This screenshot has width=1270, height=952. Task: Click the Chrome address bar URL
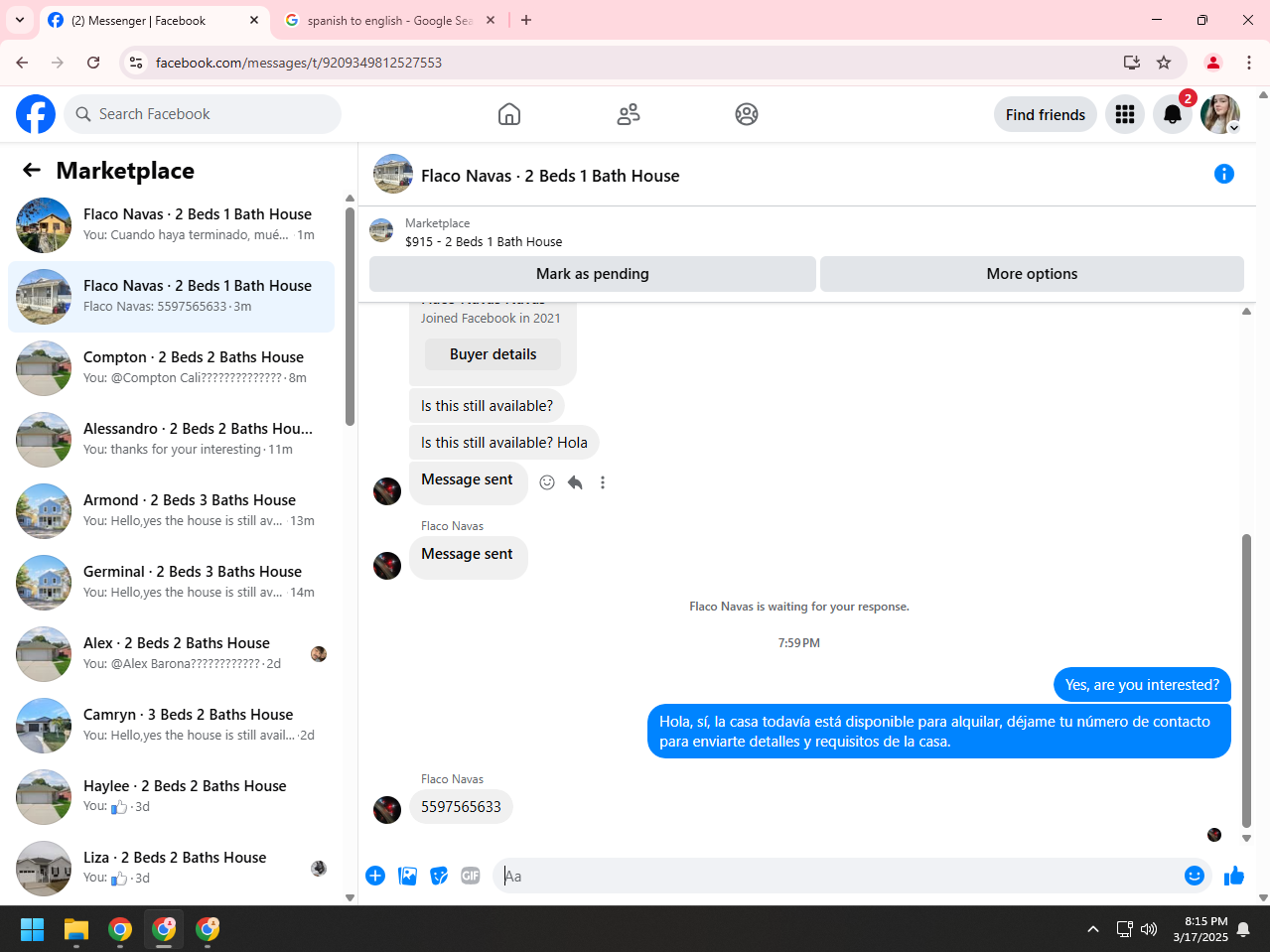point(298,63)
